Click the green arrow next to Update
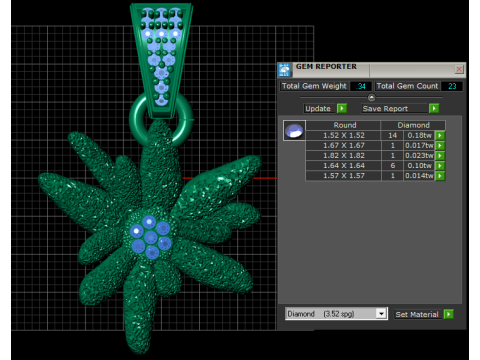The height and width of the screenshot is (360, 480). tap(342, 108)
